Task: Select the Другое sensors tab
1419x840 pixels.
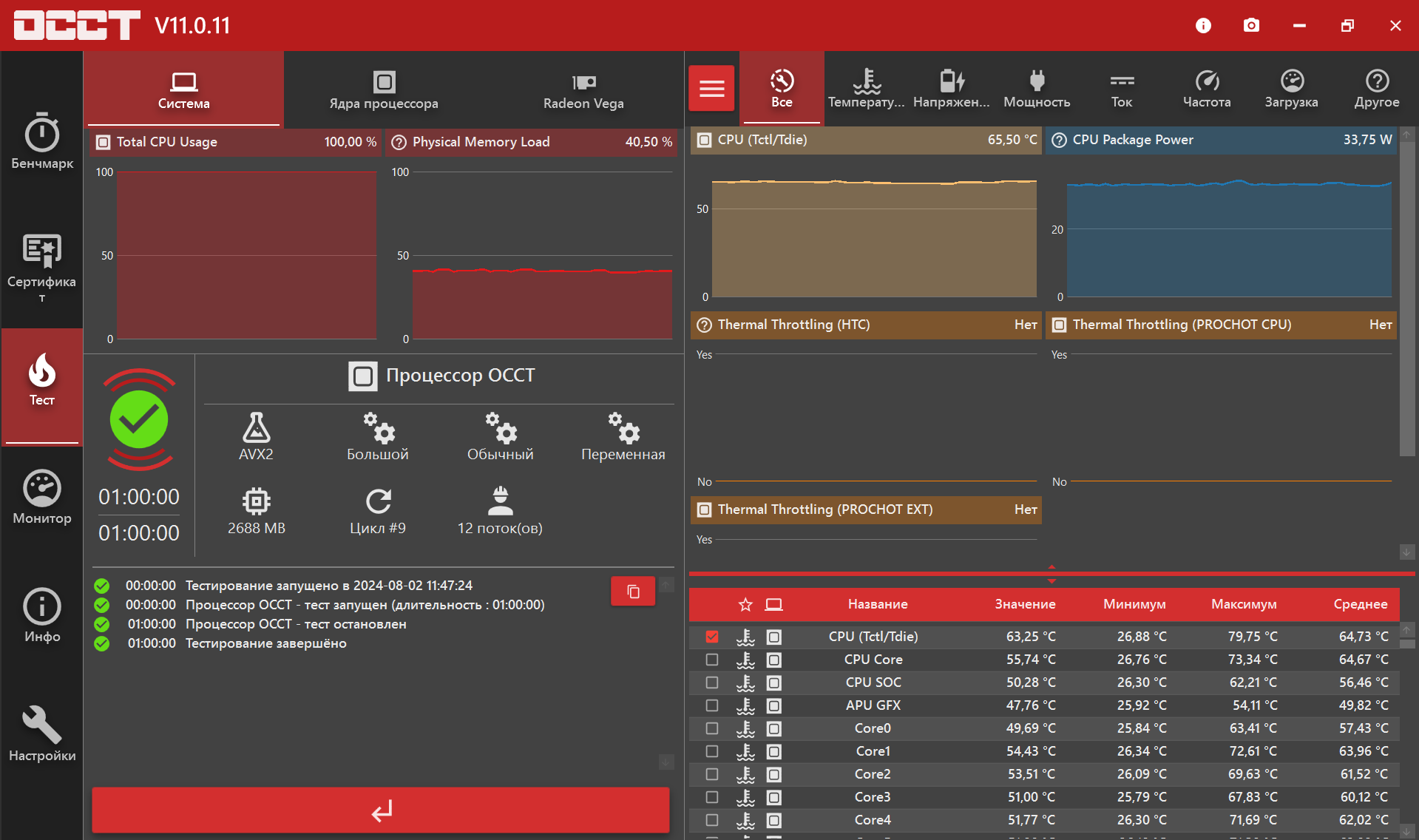Action: coord(1377,89)
